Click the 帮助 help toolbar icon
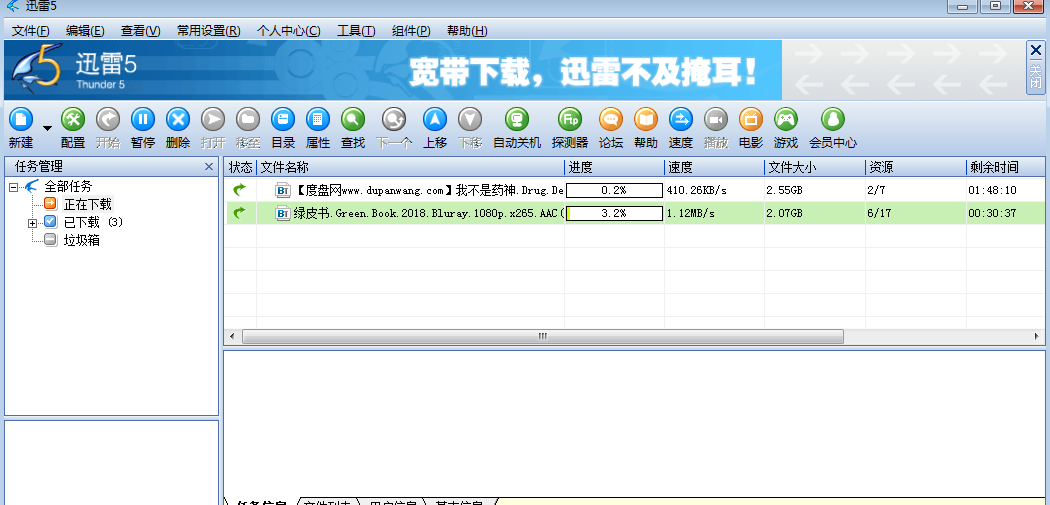 (x=646, y=121)
